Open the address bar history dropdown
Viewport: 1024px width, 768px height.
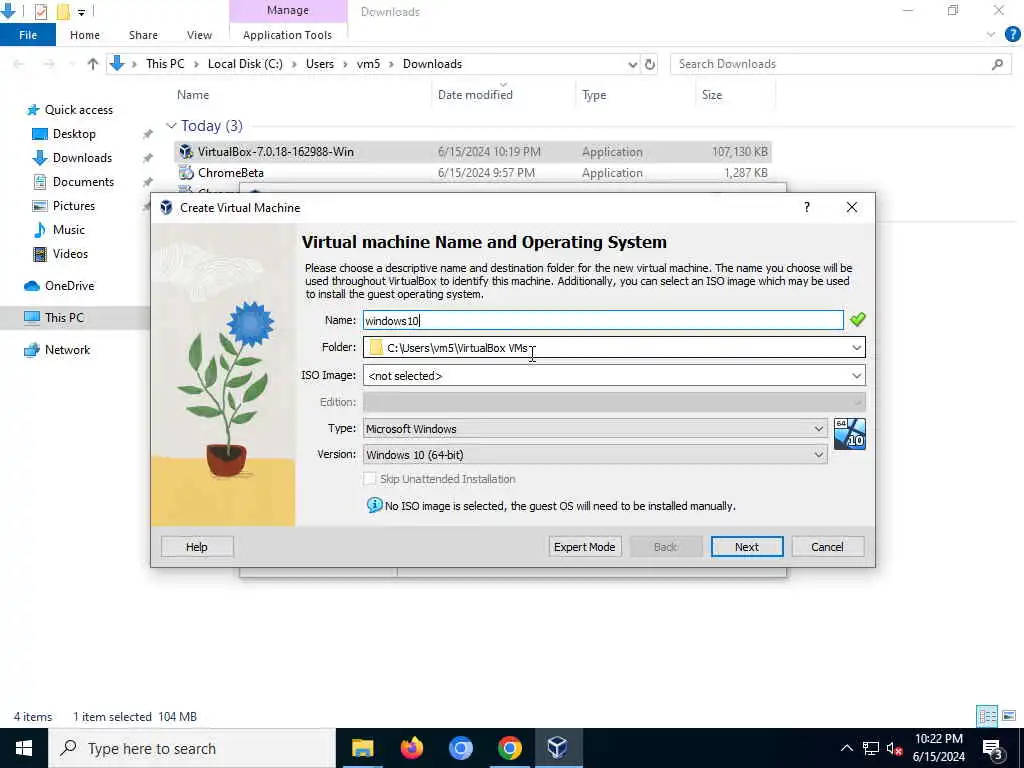click(x=632, y=64)
